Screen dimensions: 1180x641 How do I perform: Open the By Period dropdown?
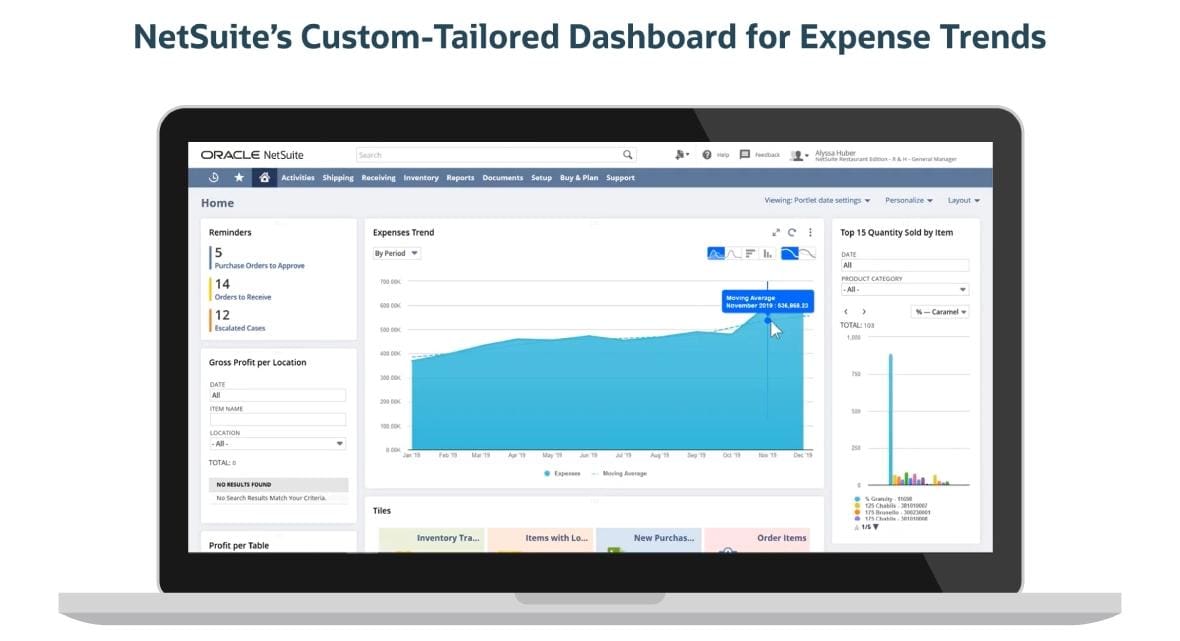(x=397, y=254)
